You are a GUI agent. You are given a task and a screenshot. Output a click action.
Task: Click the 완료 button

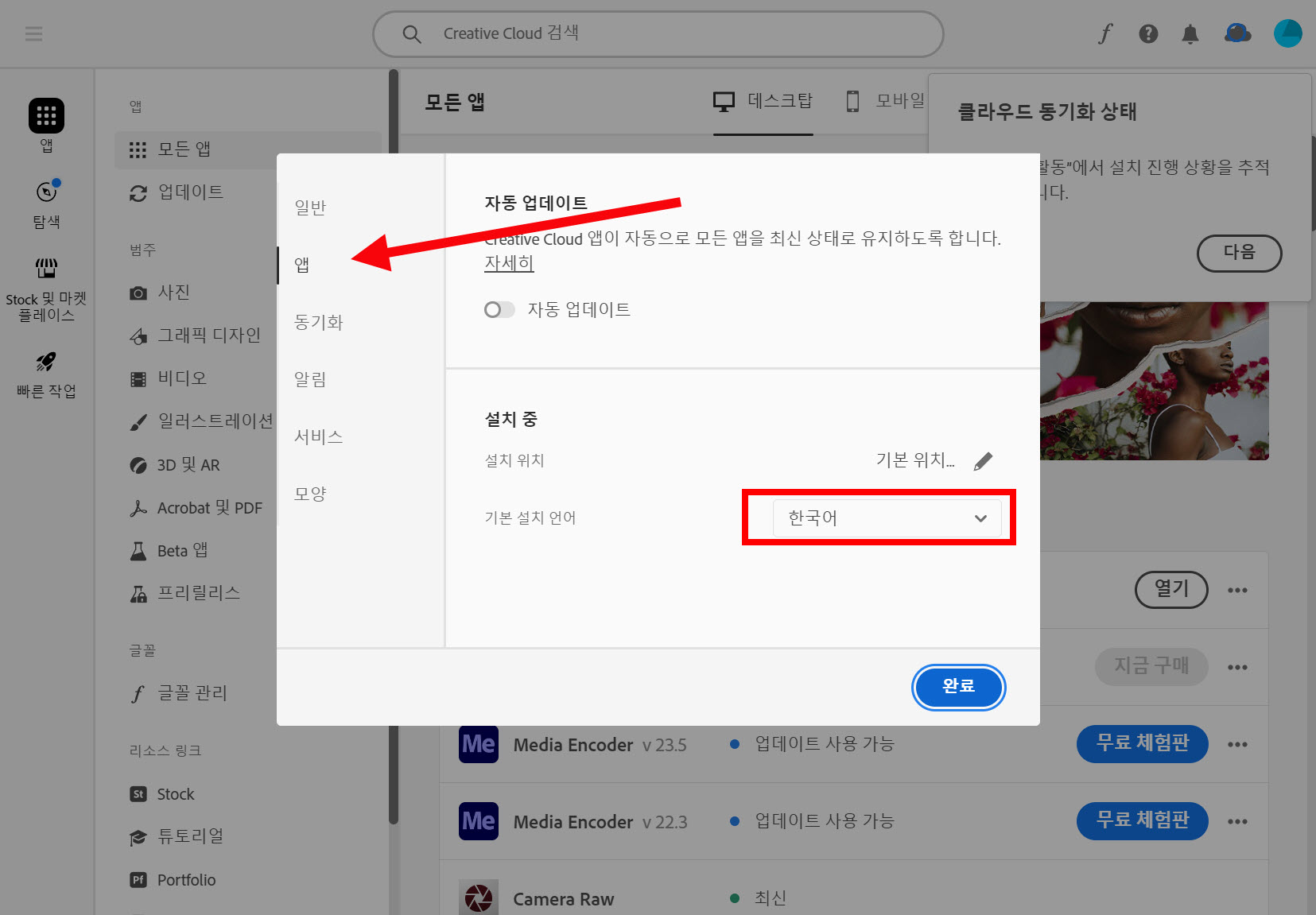click(959, 687)
